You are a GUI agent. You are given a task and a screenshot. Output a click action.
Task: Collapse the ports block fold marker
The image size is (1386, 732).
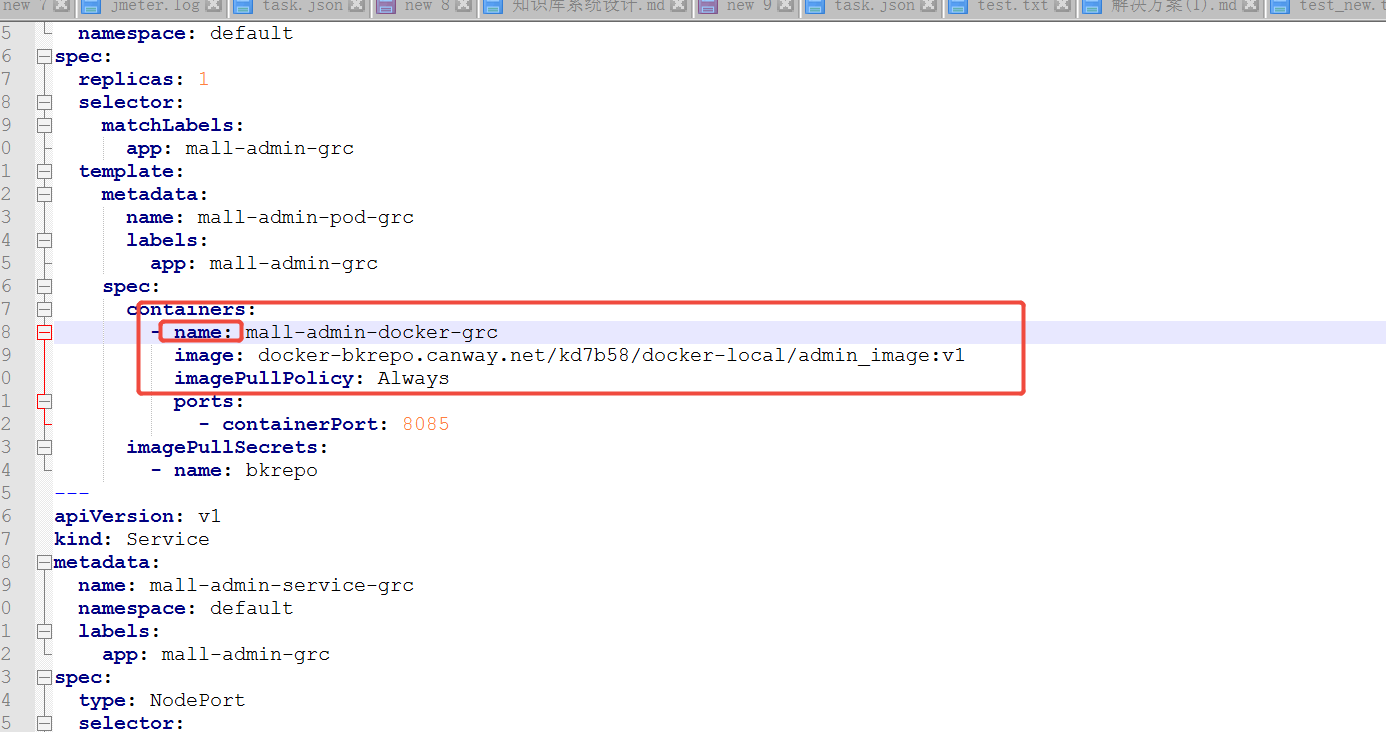pos(44,402)
